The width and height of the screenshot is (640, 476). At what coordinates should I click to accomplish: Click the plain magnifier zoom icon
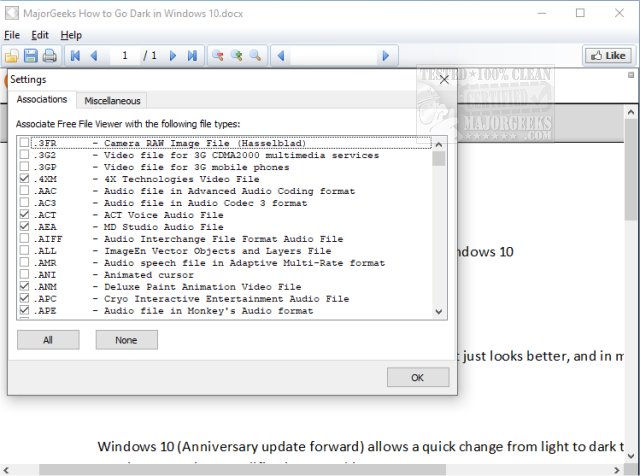256,56
